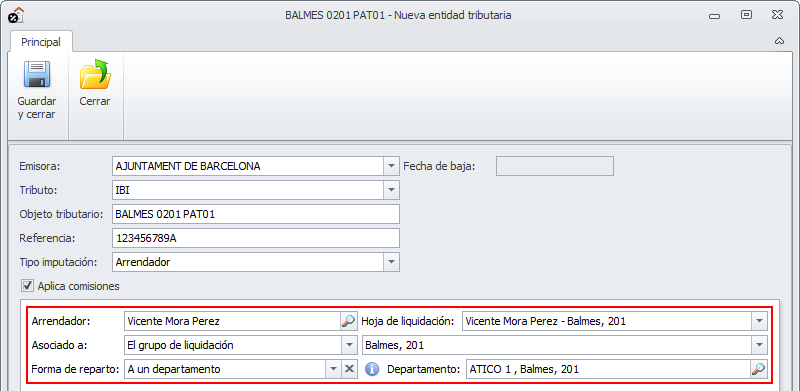Viewport: 800px width, 391px height.
Task: Click the application house icon in title bar
Action: tap(16, 15)
